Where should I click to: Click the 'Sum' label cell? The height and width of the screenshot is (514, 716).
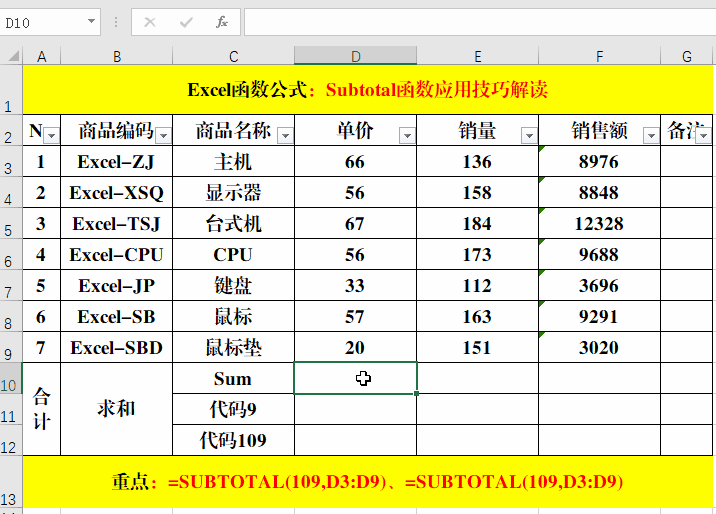(233, 378)
